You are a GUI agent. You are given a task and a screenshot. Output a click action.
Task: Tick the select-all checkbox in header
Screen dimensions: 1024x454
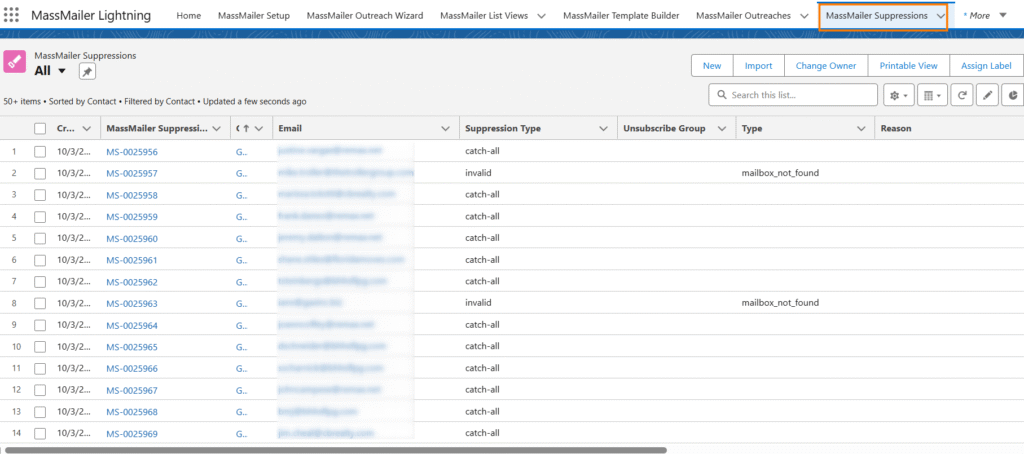pos(40,129)
